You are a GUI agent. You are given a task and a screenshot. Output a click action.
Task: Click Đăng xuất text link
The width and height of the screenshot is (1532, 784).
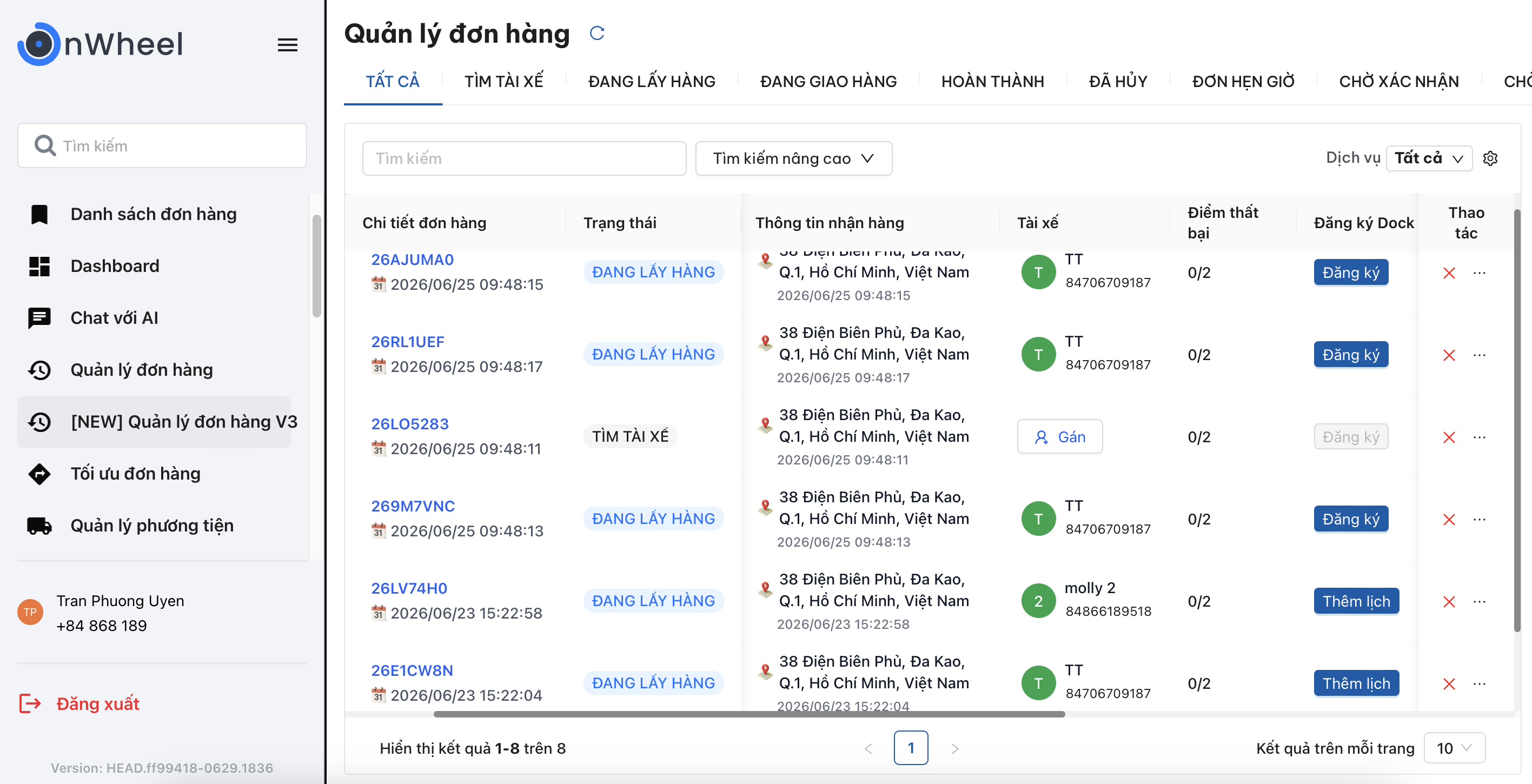97,703
